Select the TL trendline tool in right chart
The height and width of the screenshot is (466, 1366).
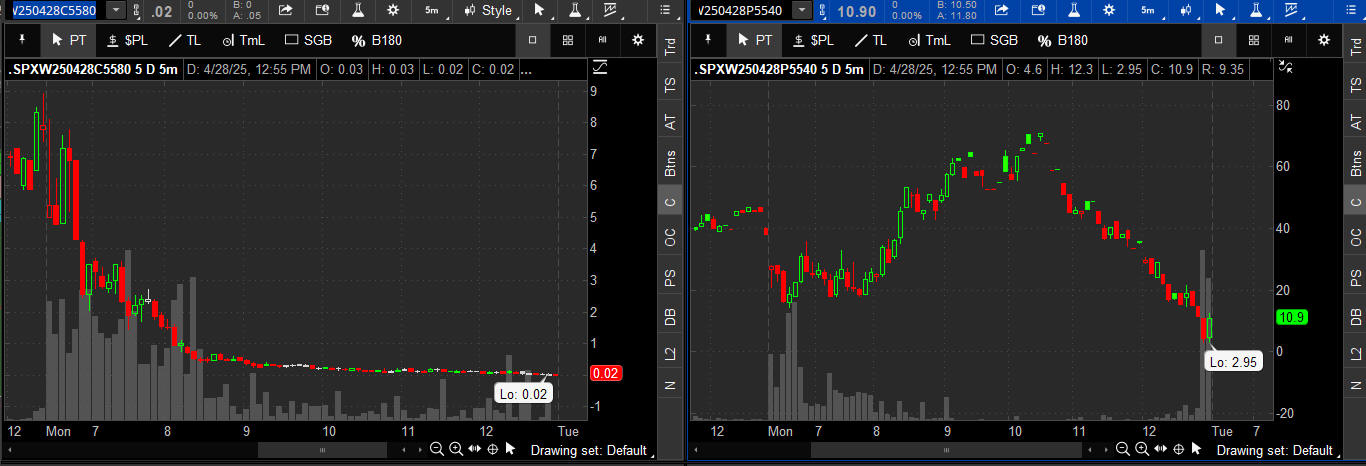(x=870, y=41)
